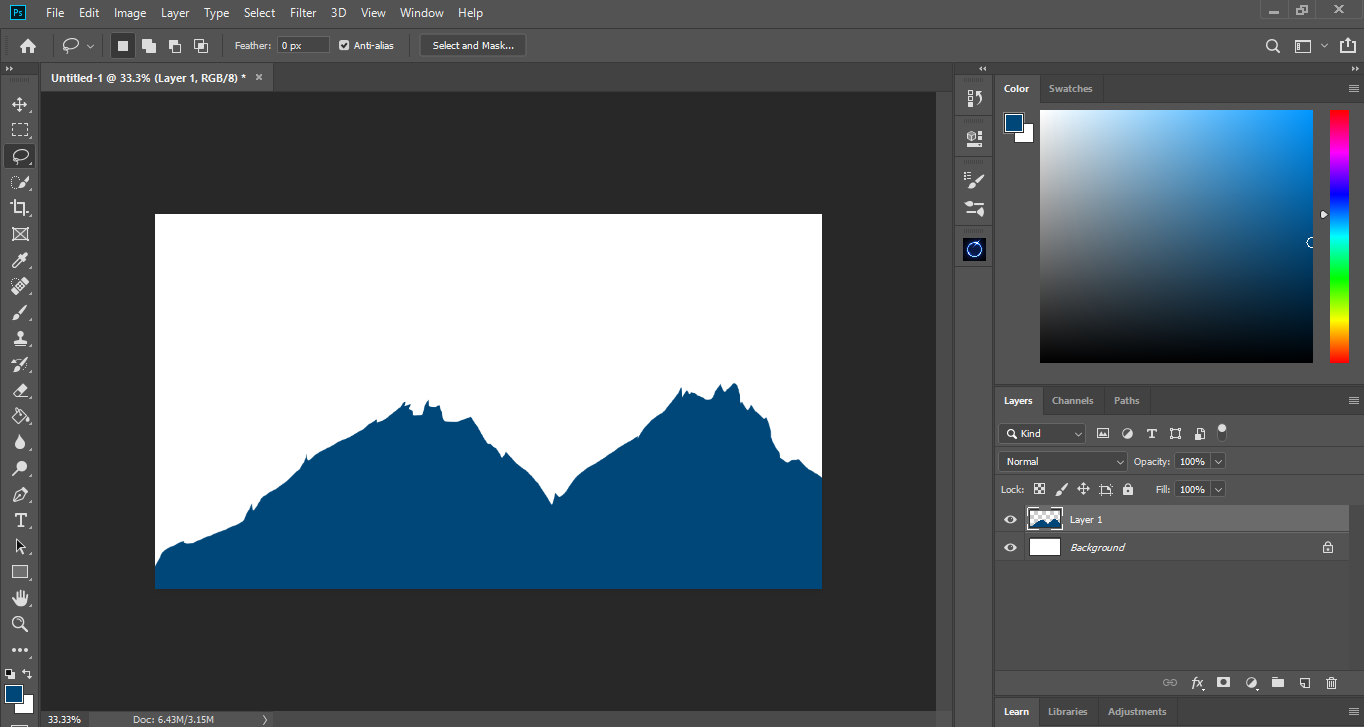The height and width of the screenshot is (727, 1364).
Task: Click the Select and Mask button
Action: (473, 46)
